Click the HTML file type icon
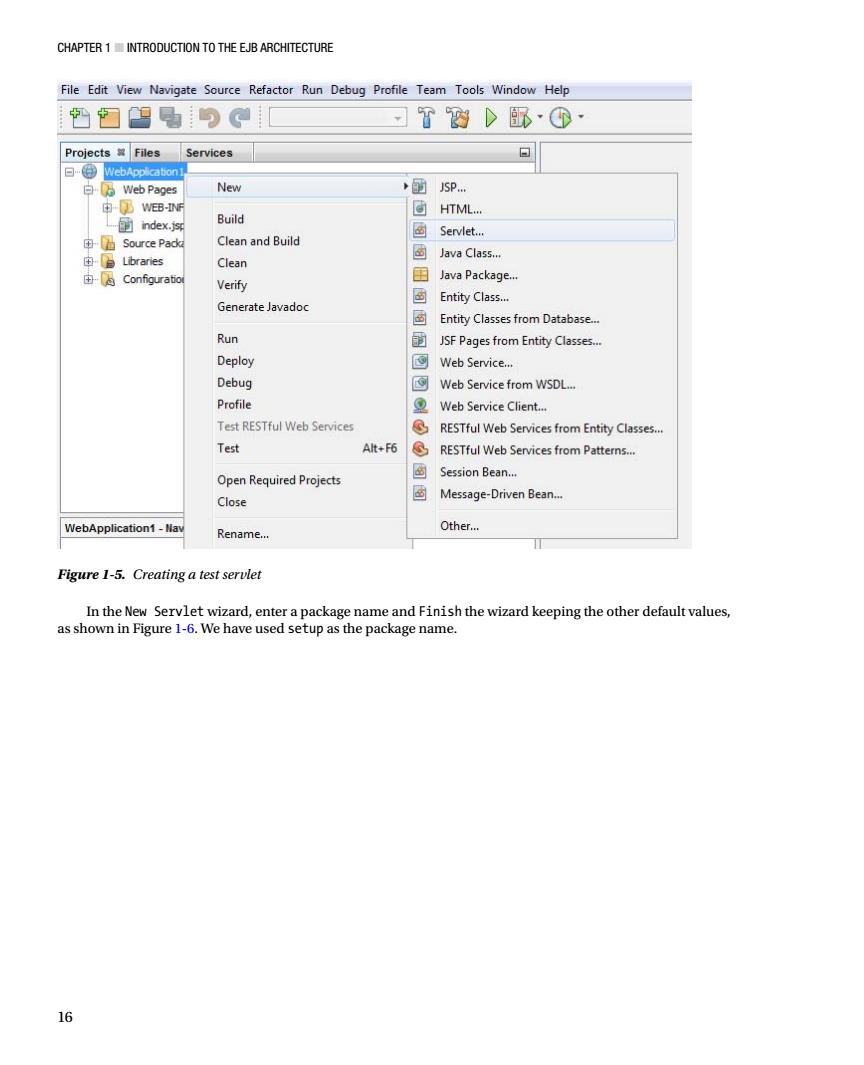This screenshot has width=864, height=1065. click(420, 209)
